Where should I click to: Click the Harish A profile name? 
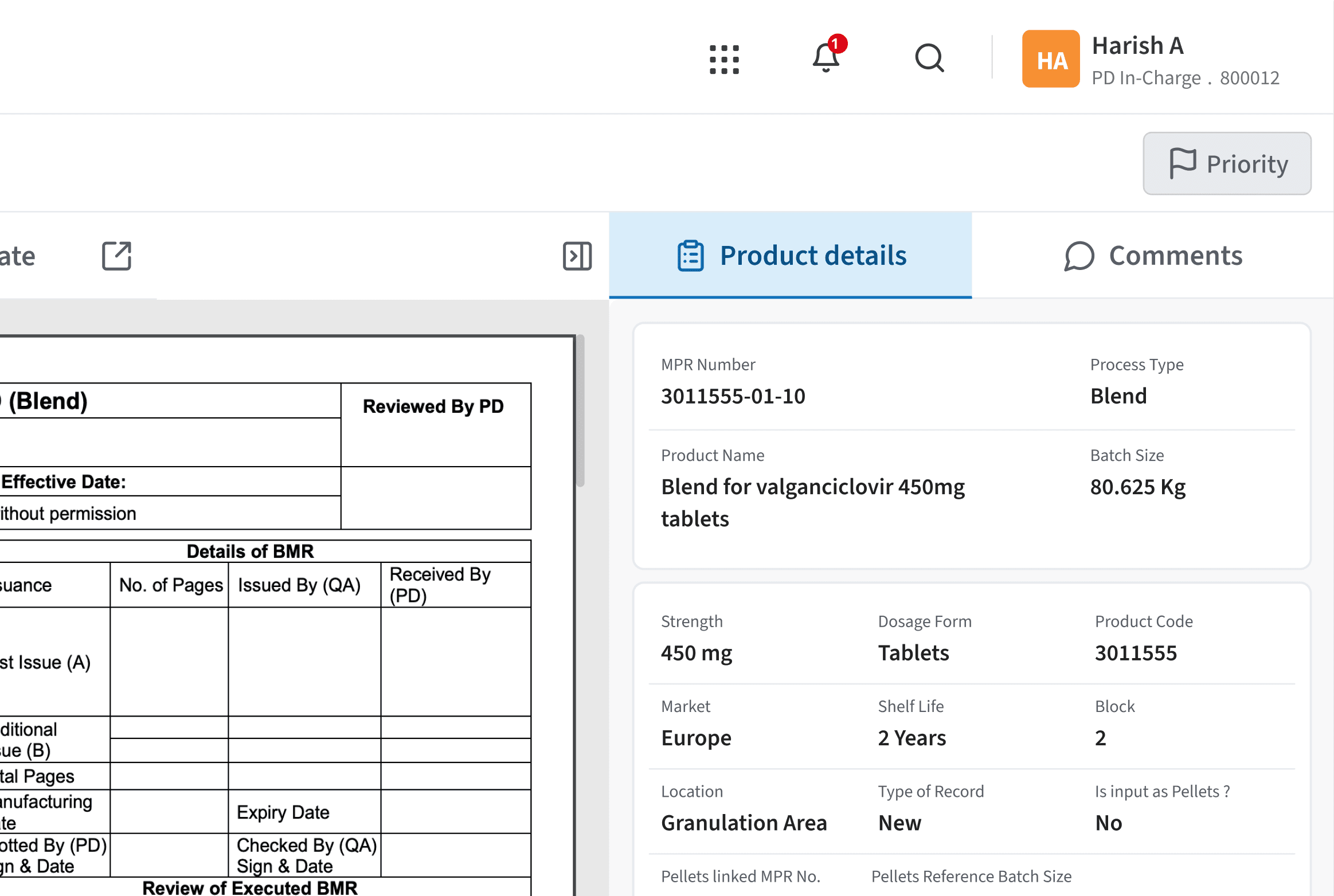click(1137, 46)
